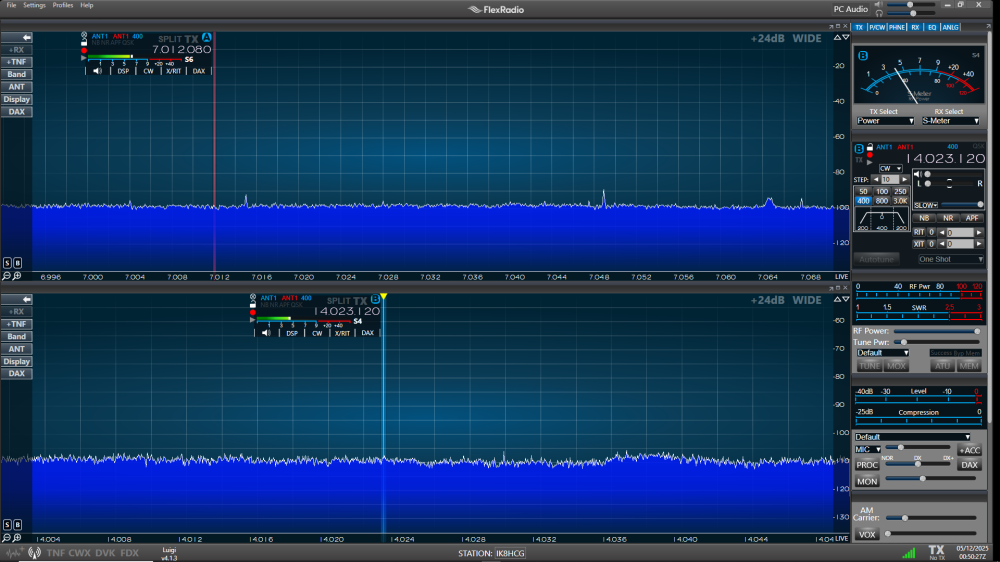Click zoom out magnifier on bottom panadapter
This screenshot has height=562, width=1000.
tap(7, 536)
